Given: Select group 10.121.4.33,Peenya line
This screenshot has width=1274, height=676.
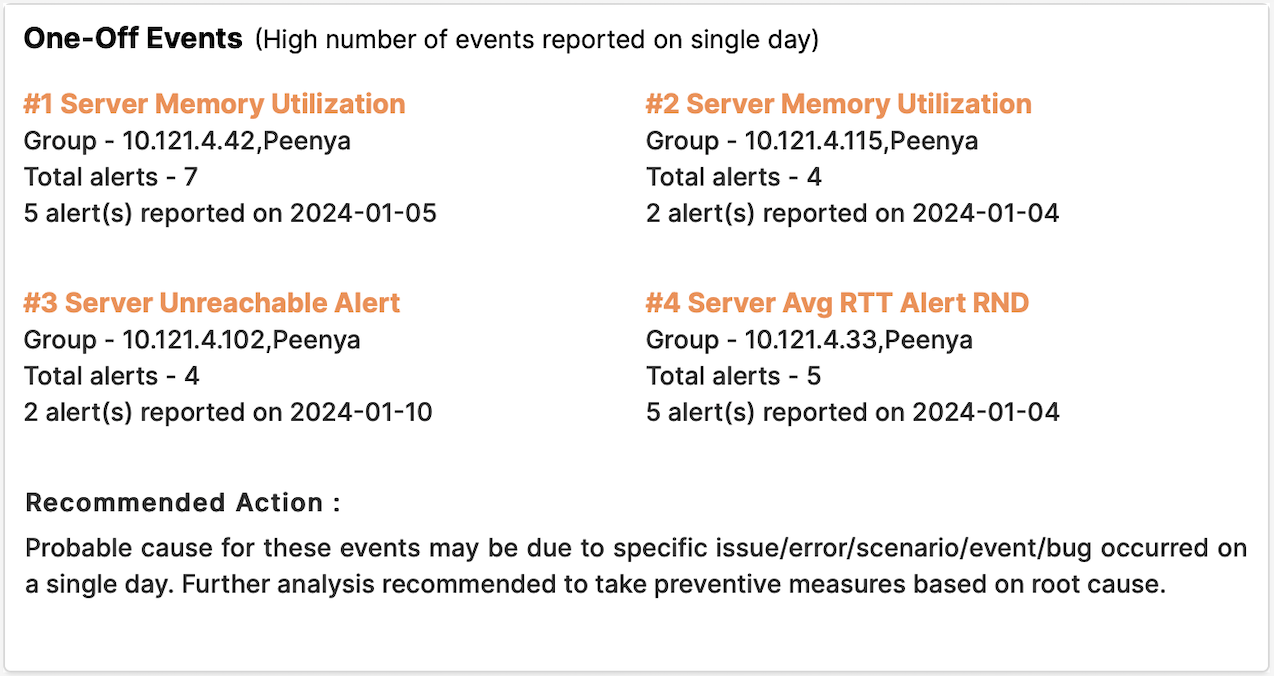Looking at the screenshot, I should 809,340.
